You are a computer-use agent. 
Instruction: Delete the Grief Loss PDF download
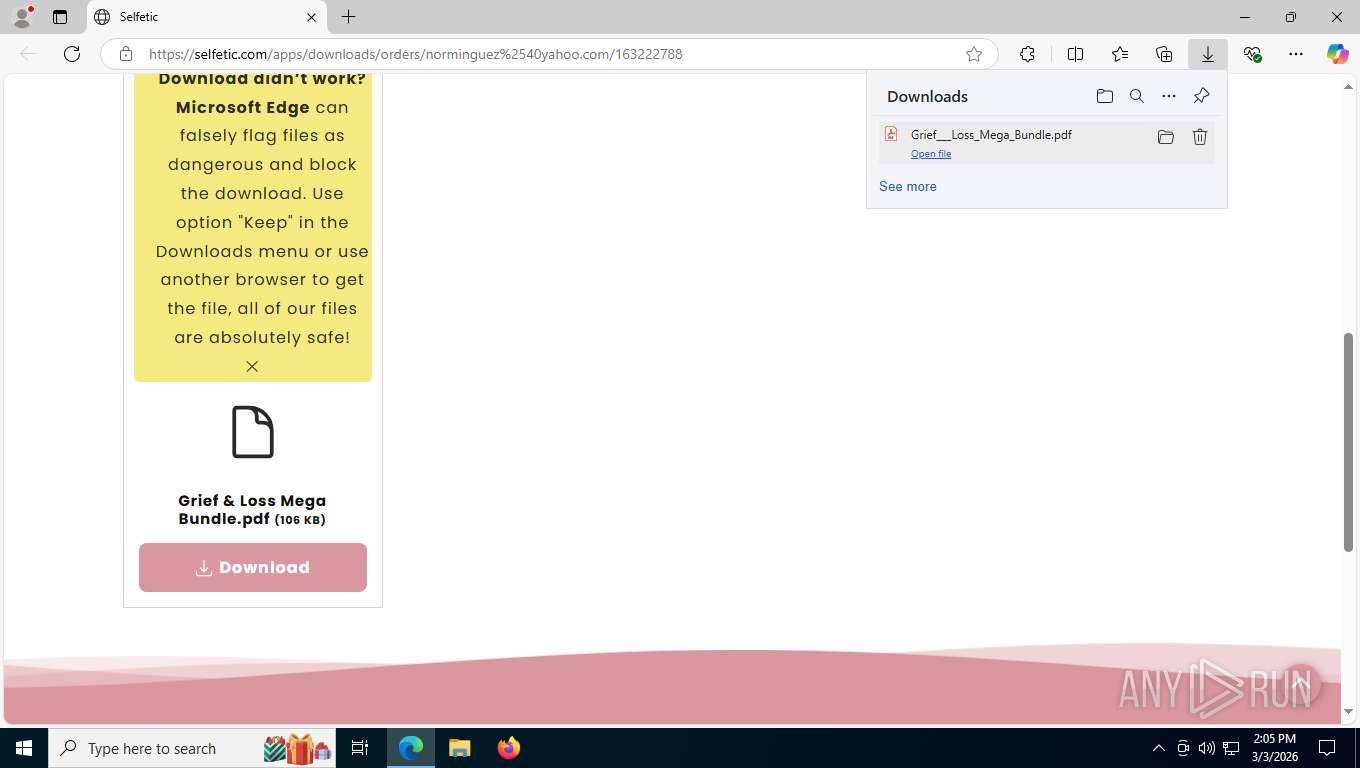point(1199,137)
